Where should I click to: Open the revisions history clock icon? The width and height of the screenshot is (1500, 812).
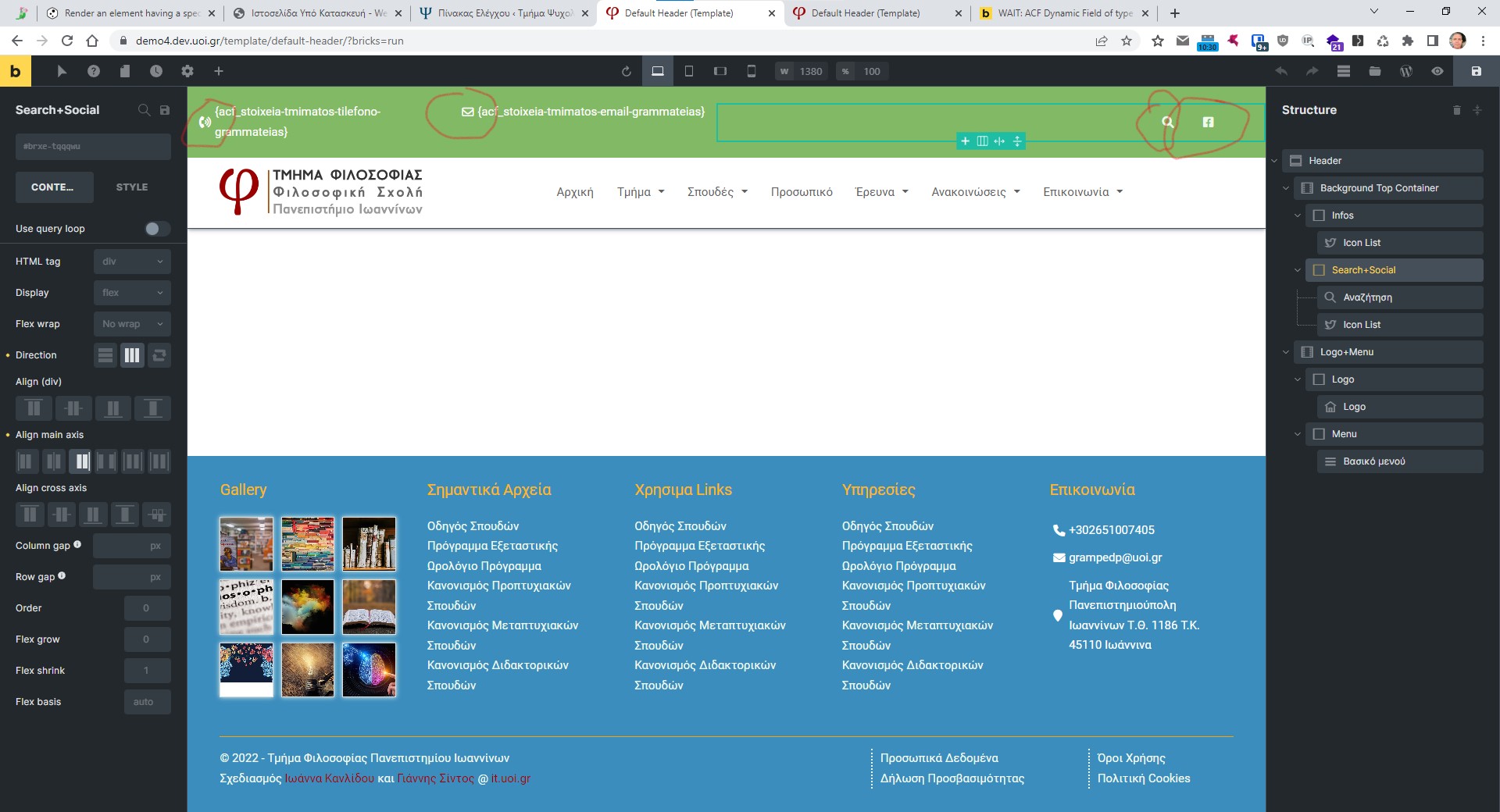tap(156, 71)
